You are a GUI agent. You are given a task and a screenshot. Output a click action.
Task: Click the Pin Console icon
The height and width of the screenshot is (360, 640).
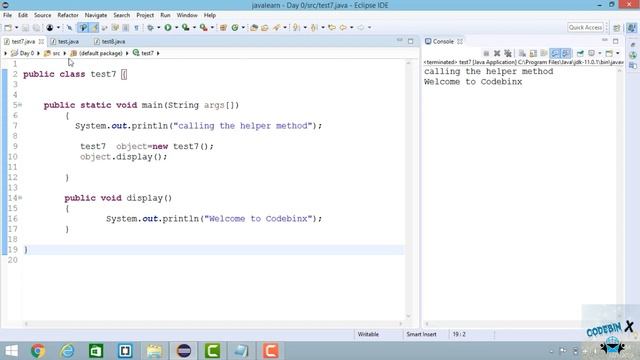[580, 53]
